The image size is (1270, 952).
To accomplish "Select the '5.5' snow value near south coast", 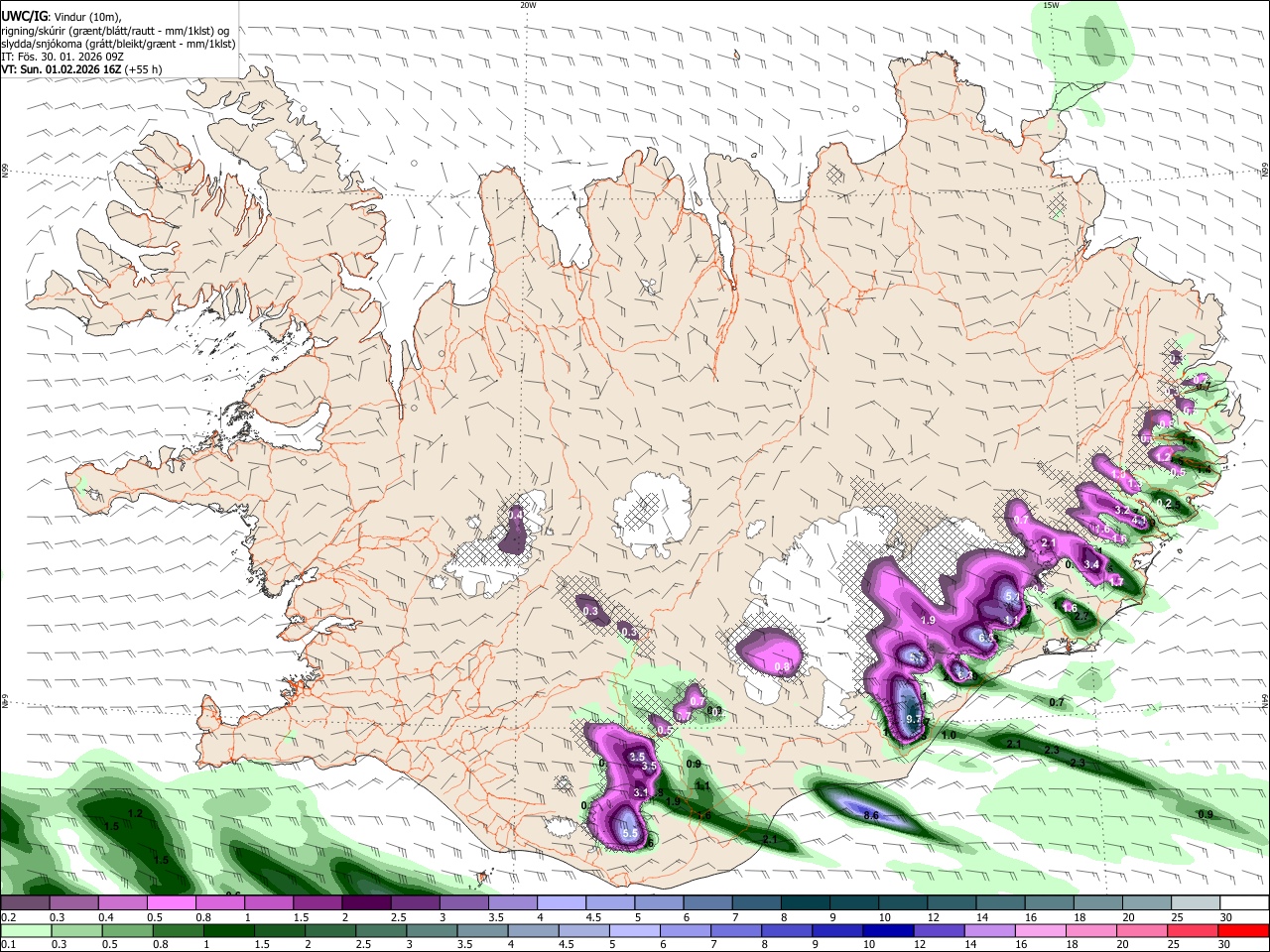I will pos(630,833).
